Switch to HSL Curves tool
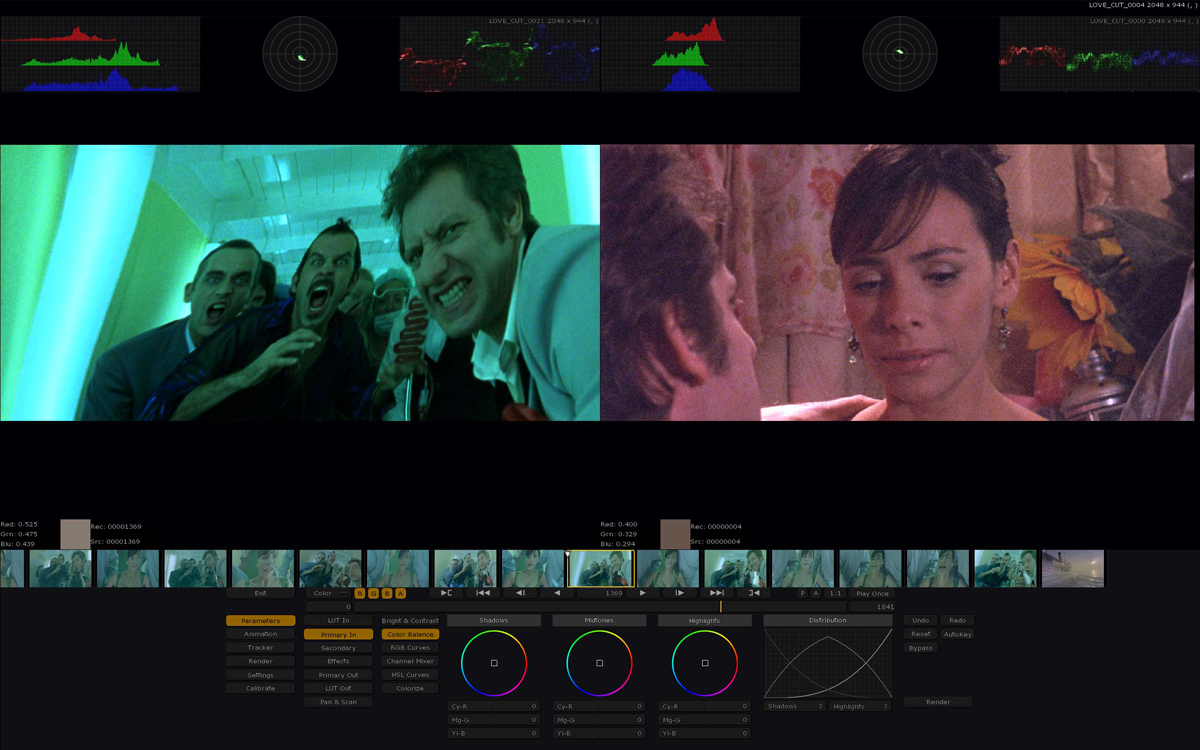Viewport: 1200px width, 750px height. pyautogui.click(x=410, y=675)
